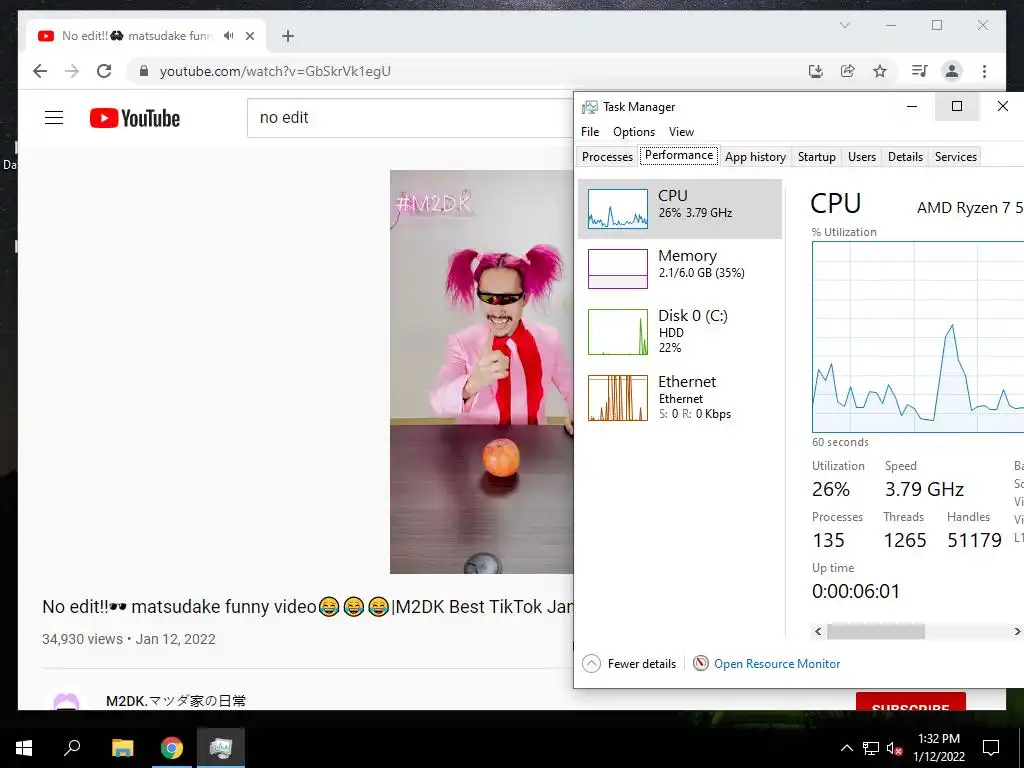Click the YouTube search box

(410, 118)
